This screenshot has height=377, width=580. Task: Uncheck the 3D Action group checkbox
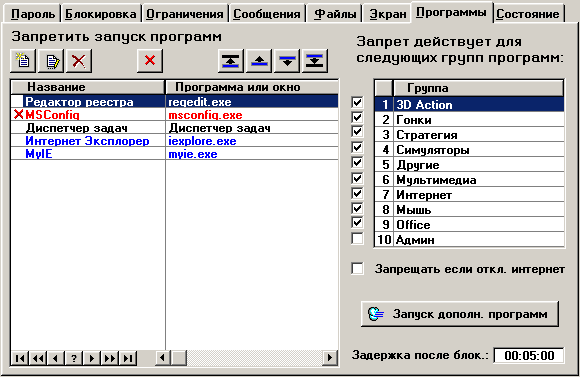pos(357,102)
